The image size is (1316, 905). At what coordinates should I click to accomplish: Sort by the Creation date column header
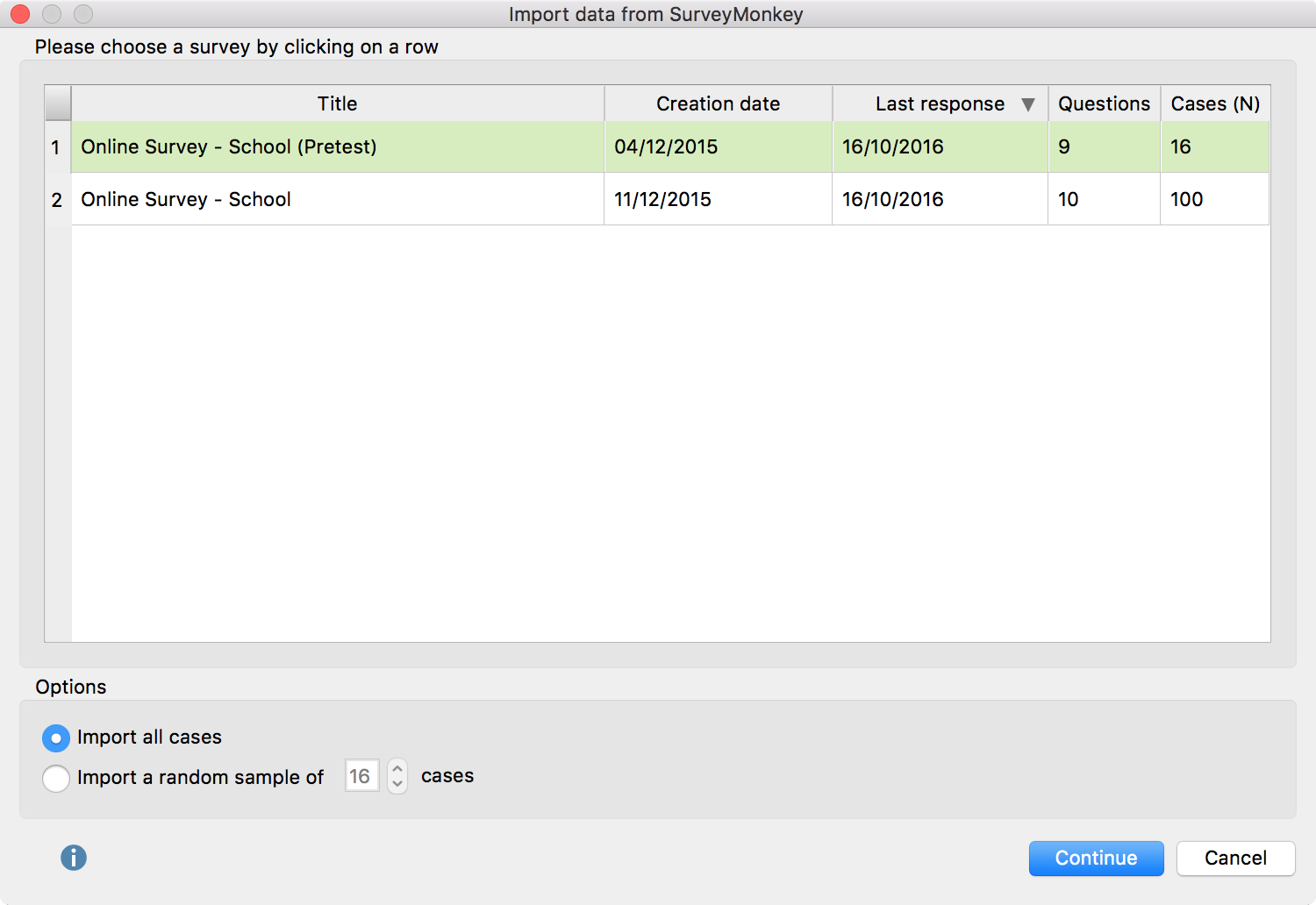[x=718, y=103]
